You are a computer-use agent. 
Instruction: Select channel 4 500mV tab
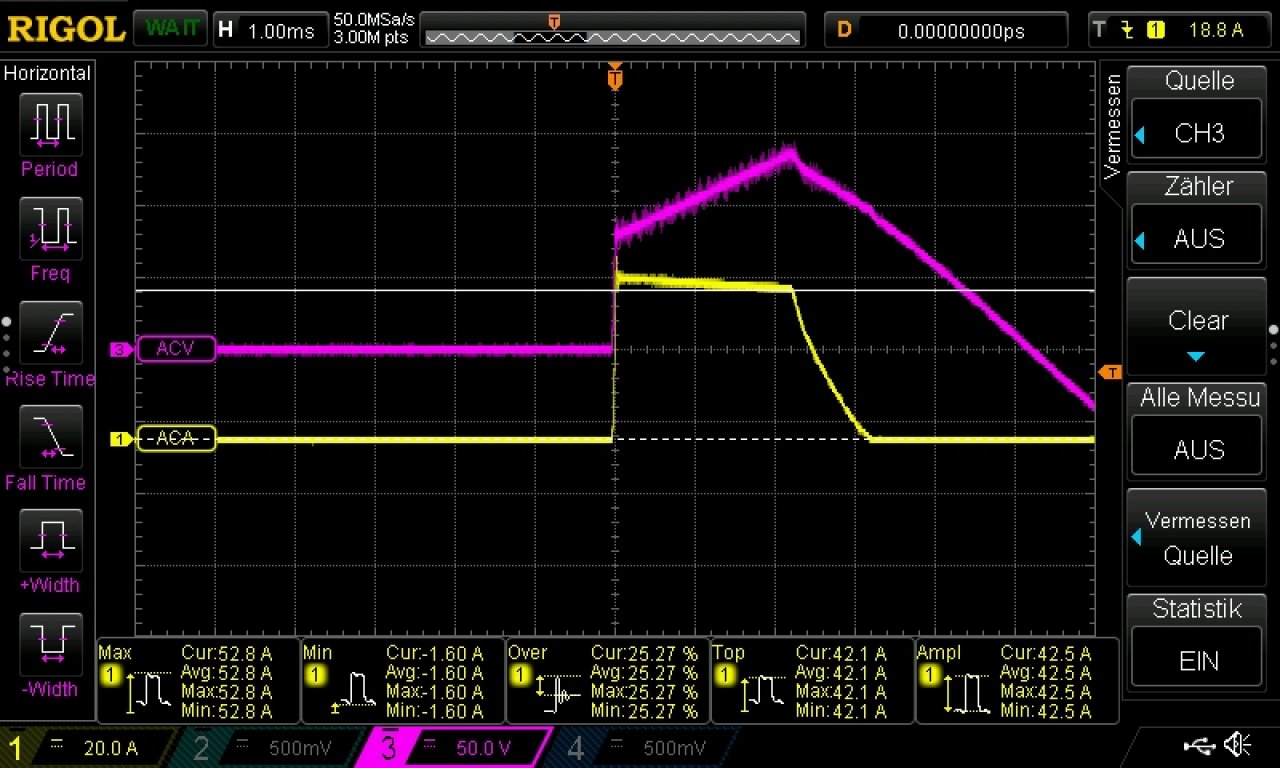coord(645,747)
